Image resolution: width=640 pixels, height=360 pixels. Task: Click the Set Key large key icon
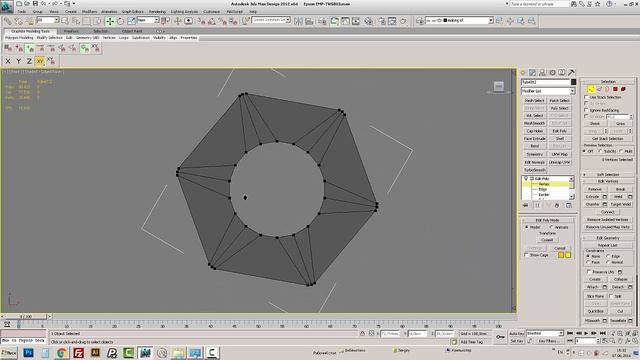(x=500, y=337)
